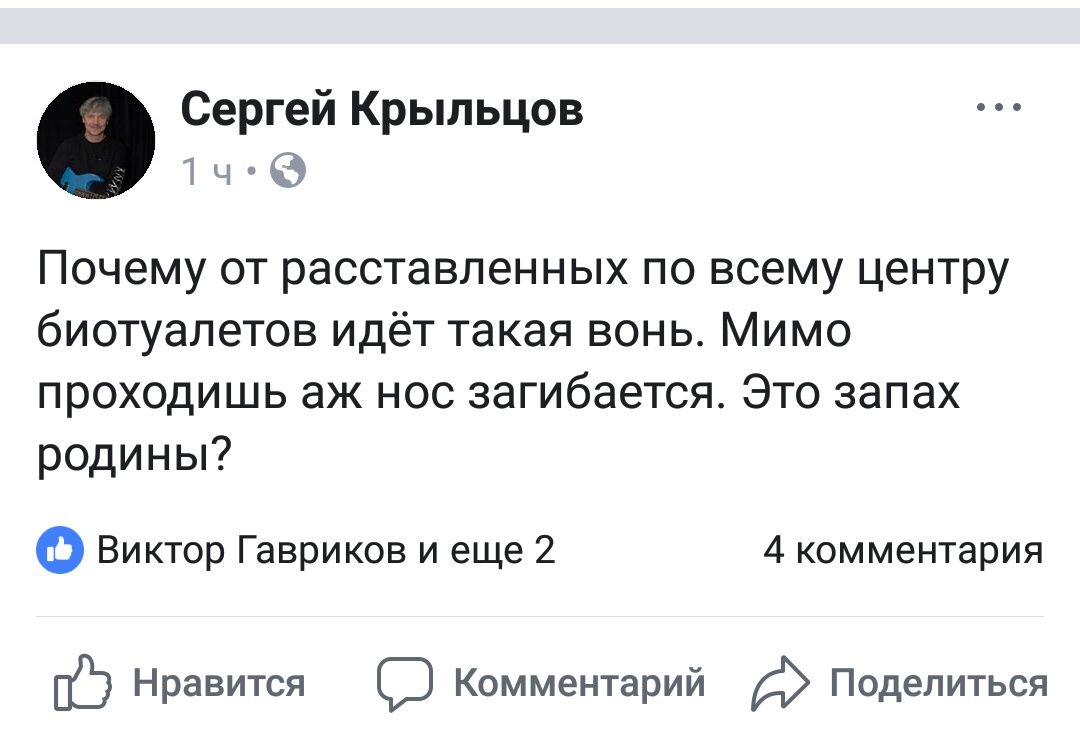Image resolution: width=1080 pixels, height=745 pixels.
Task: Open Сергей Крыльцов's profile picture
Action: click(x=96, y=140)
